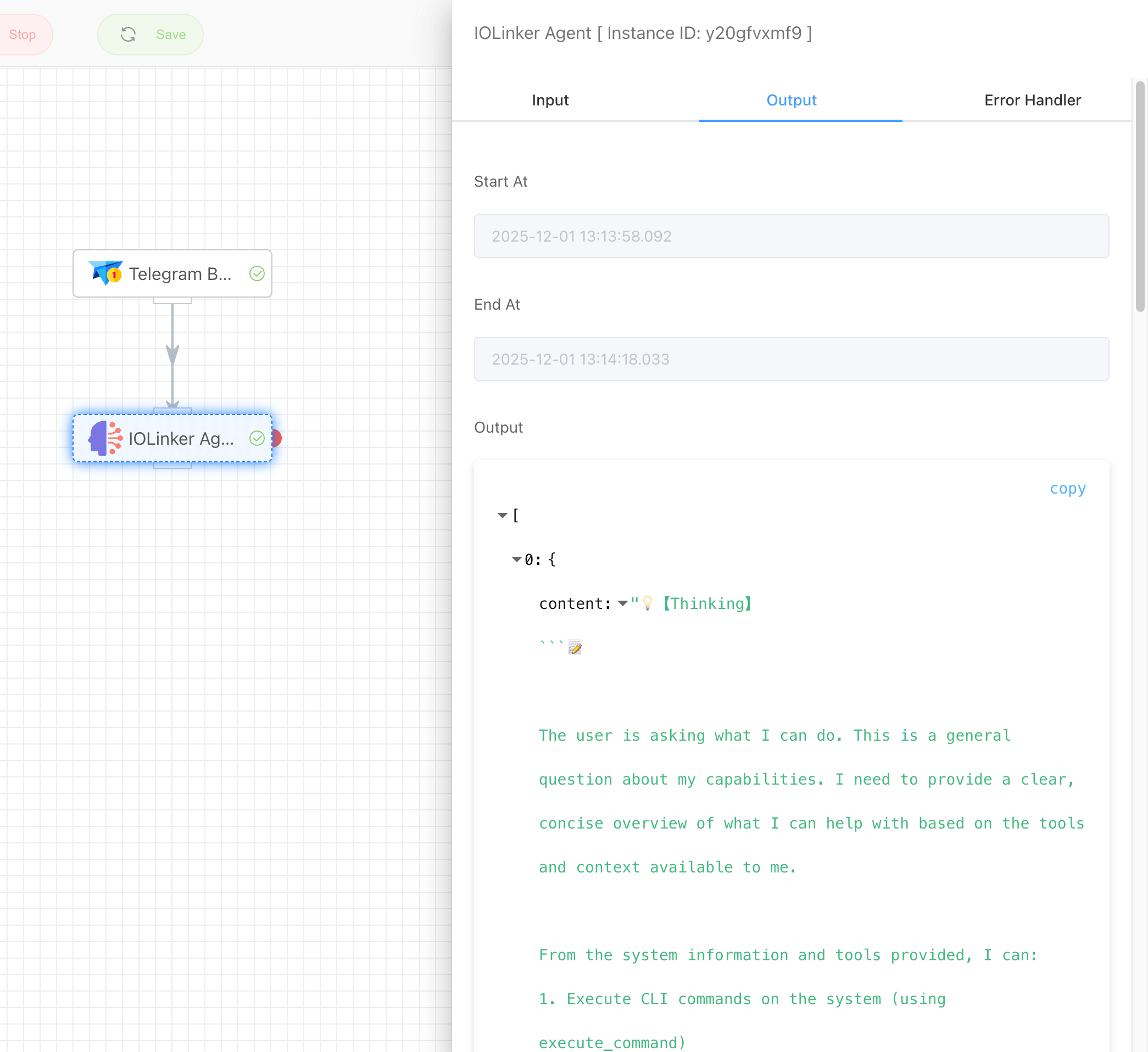
Task: Click the memo pencil emoji in output
Action: [x=575, y=647]
